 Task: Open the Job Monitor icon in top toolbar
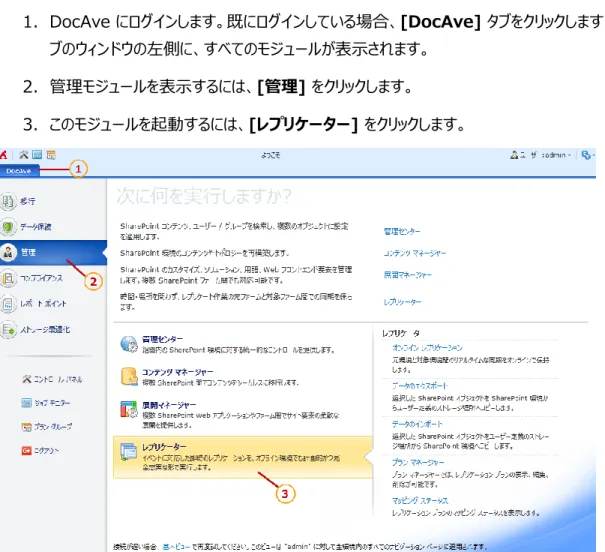click(37, 155)
